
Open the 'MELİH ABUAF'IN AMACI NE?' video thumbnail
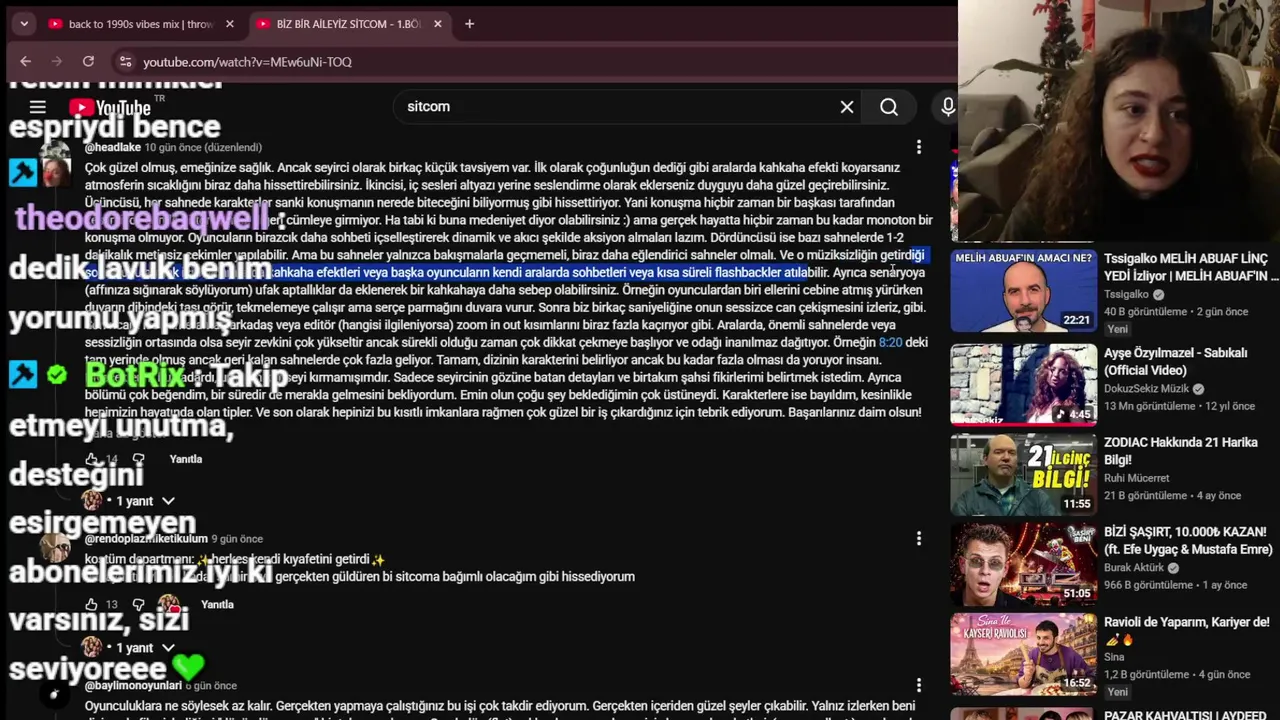[1023, 291]
